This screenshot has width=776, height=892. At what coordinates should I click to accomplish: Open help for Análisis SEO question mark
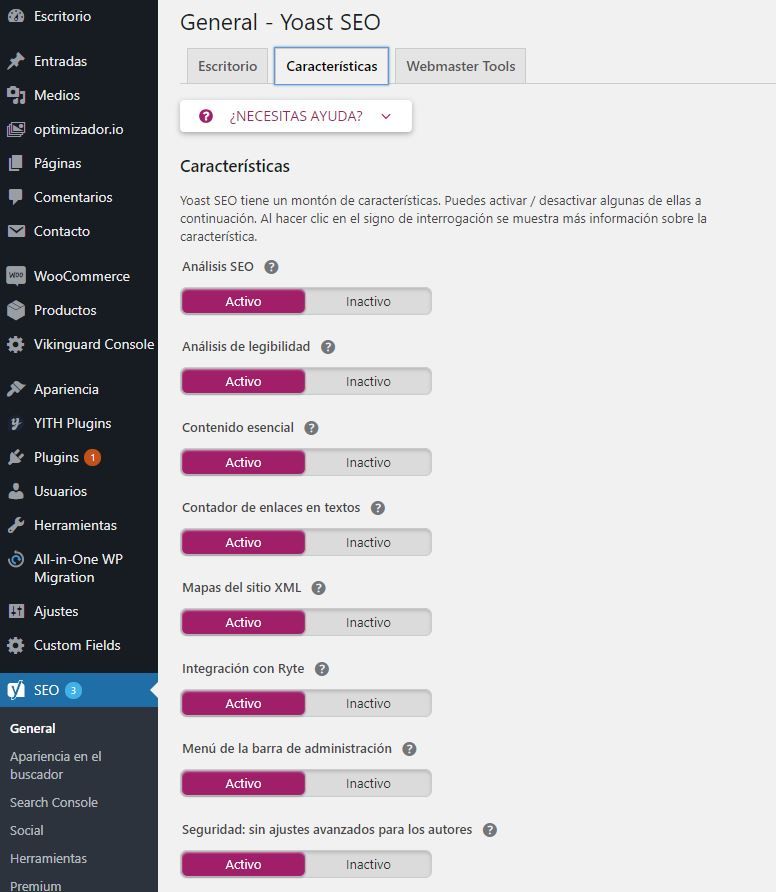271,267
